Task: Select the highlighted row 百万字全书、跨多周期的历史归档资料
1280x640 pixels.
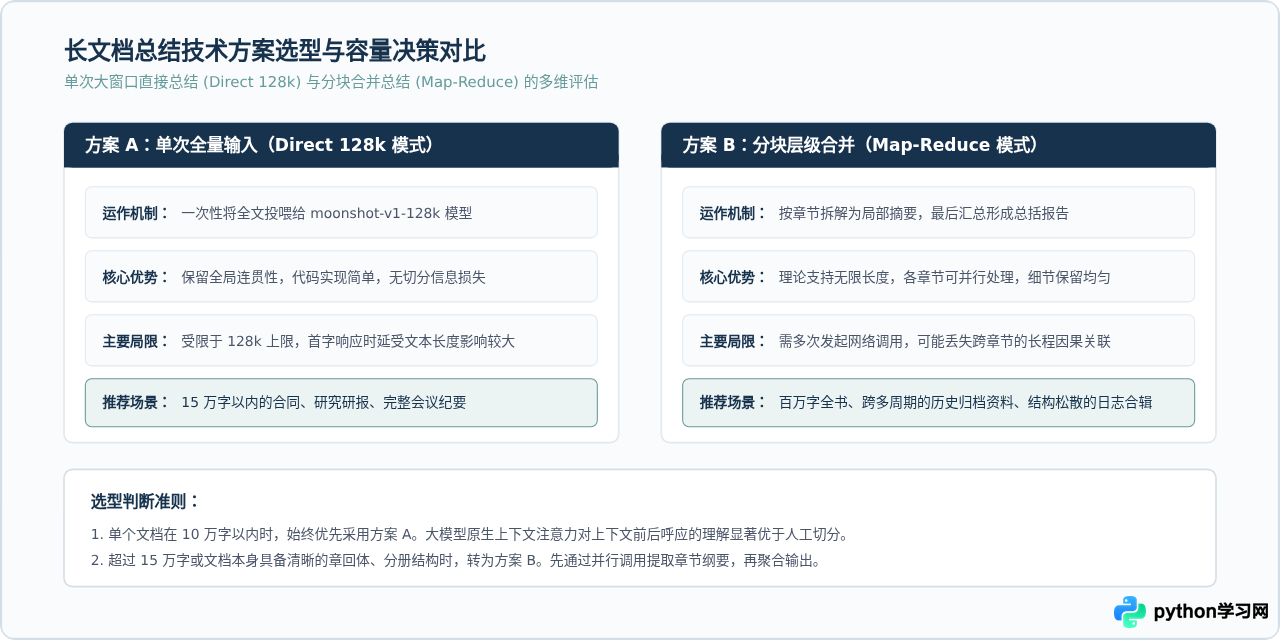Action: [x=938, y=402]
